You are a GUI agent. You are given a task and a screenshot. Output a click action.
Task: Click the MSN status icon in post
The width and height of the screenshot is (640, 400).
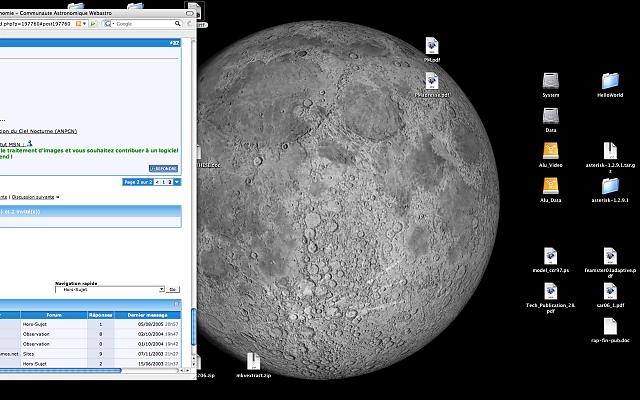tap(29, 143)
